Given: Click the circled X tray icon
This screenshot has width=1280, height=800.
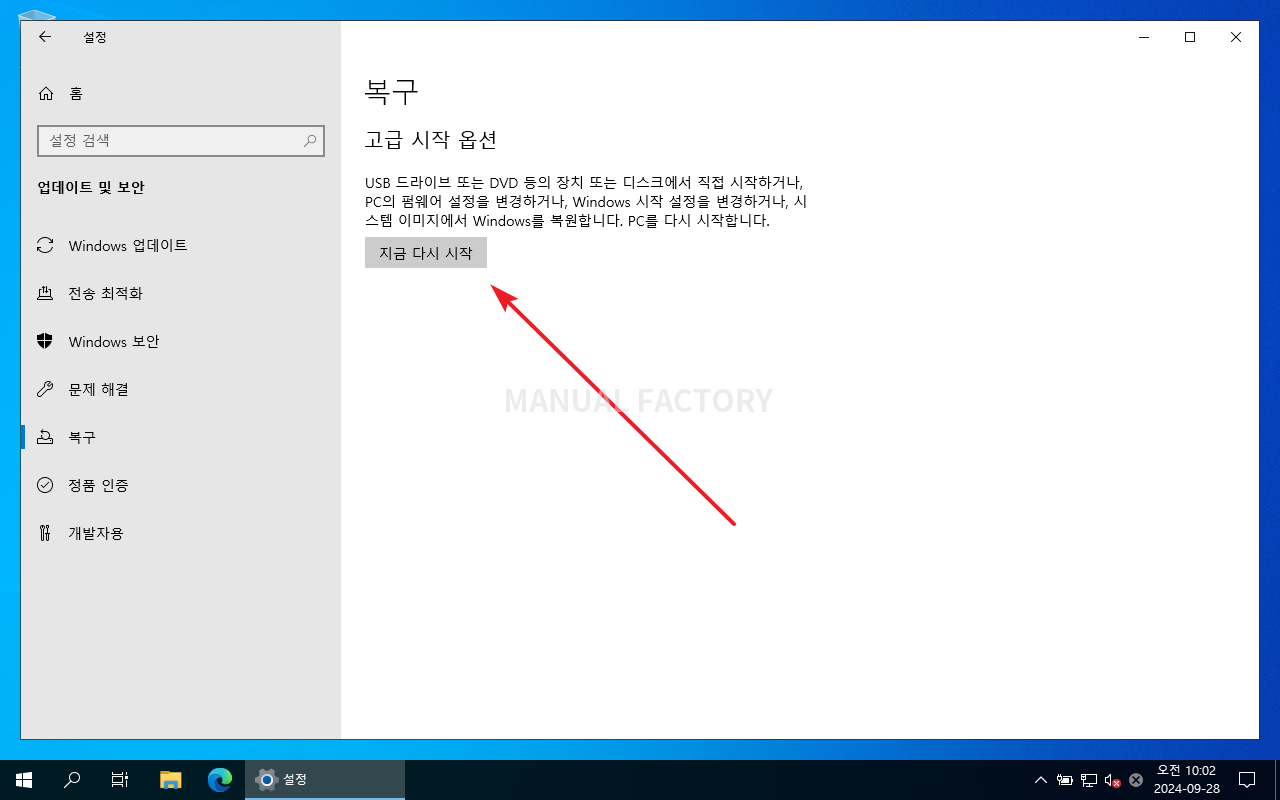Looking at the screenshot, I should pyautogui.click(x=1136, y=780).
